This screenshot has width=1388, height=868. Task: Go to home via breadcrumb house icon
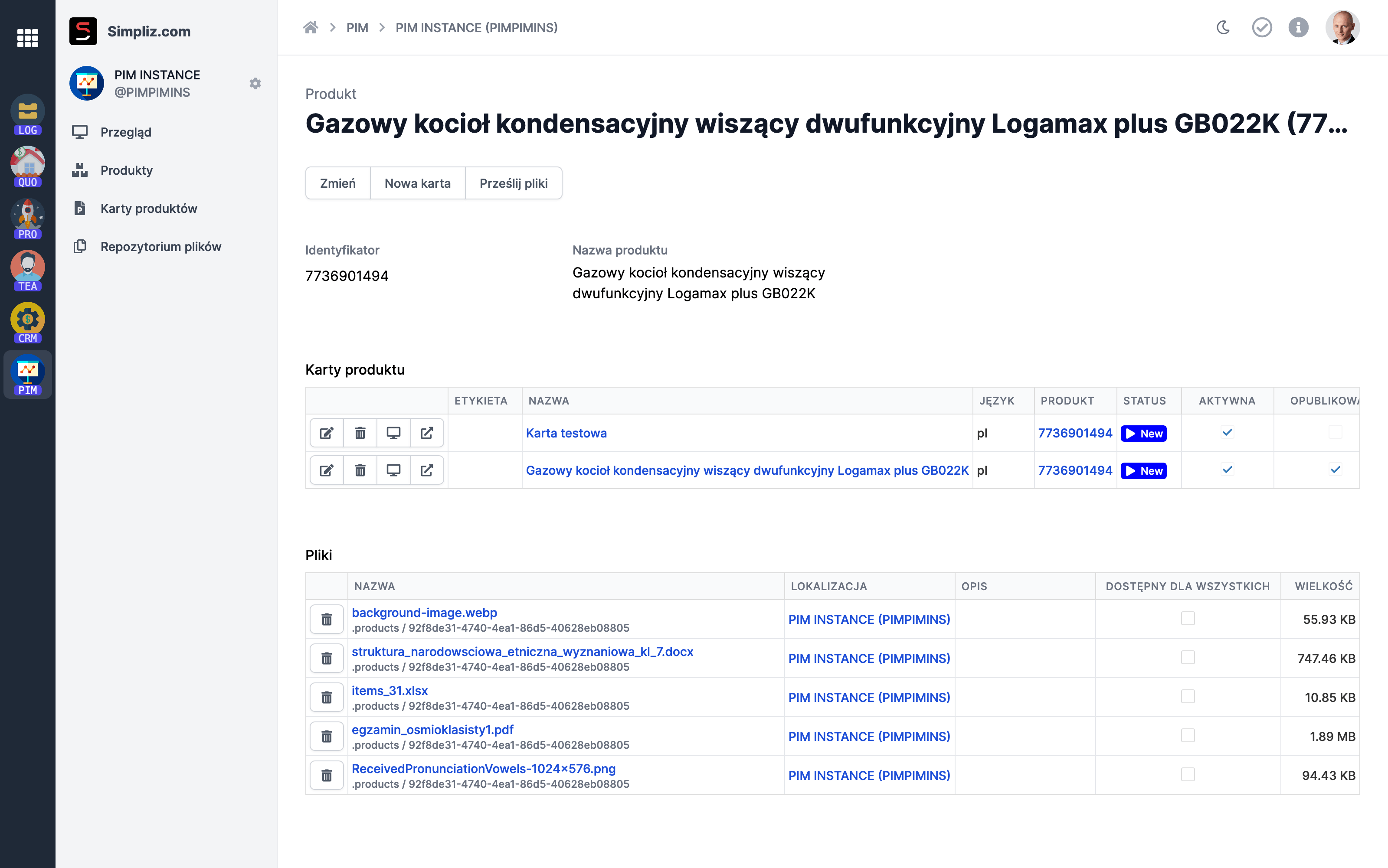(x=311, y=28)
